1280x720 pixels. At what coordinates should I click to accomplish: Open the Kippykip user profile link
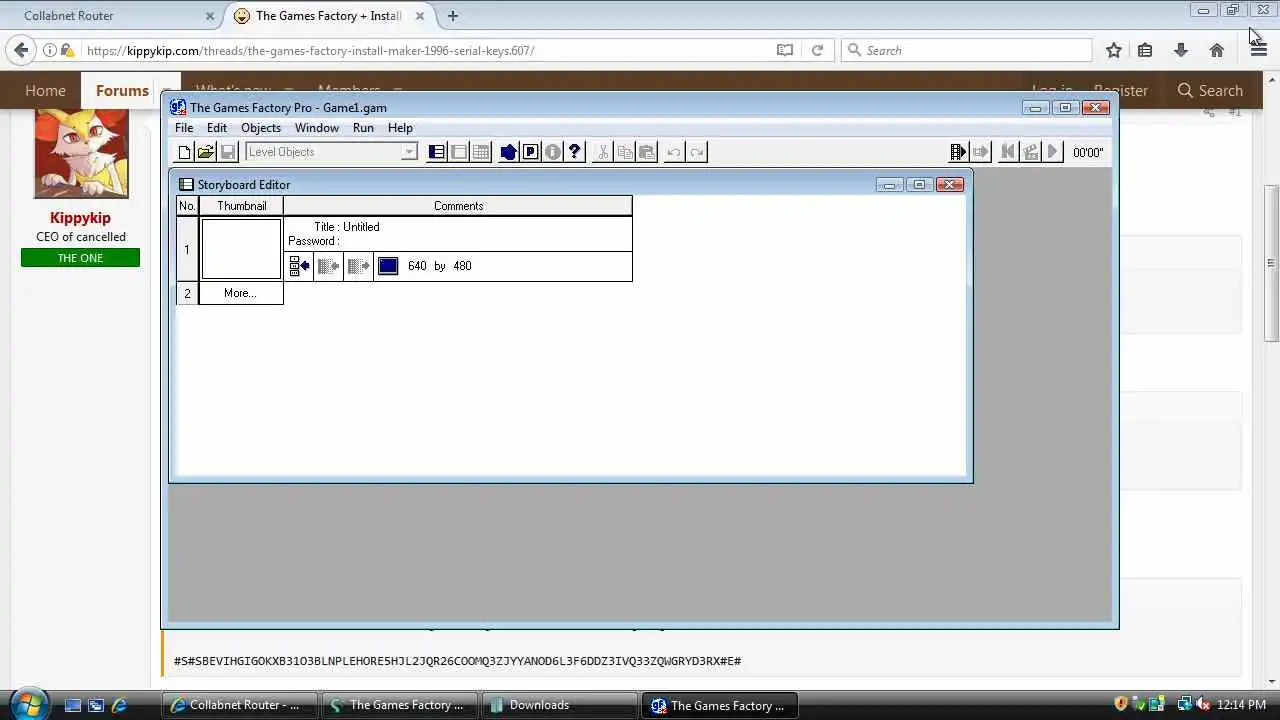click(80, 218)
